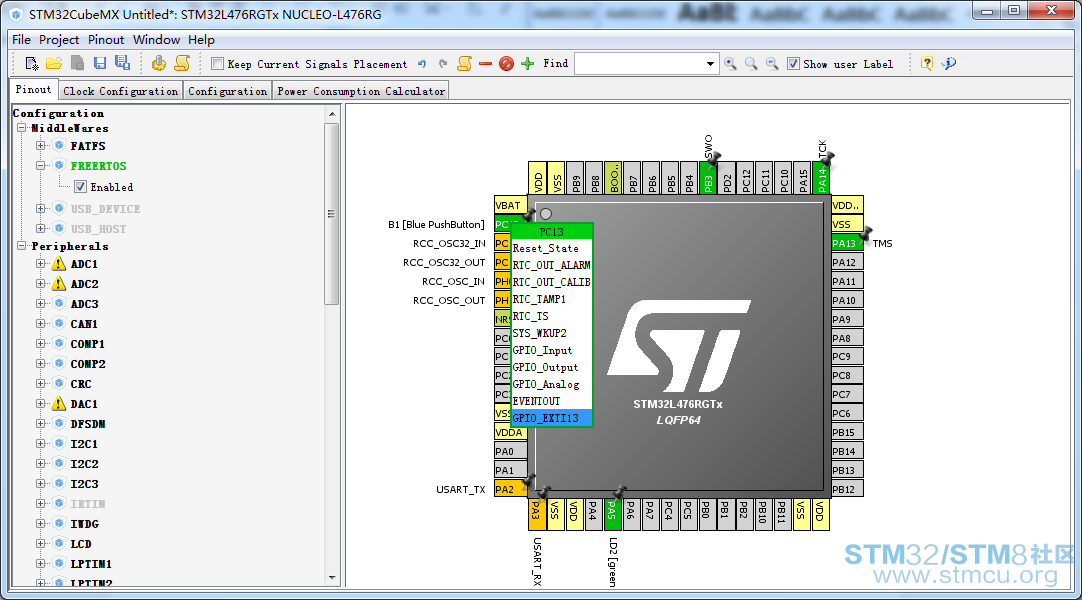1082x600 pixels.
Task: Collapse the Peripherals tree node
Action: coord(22,246)
